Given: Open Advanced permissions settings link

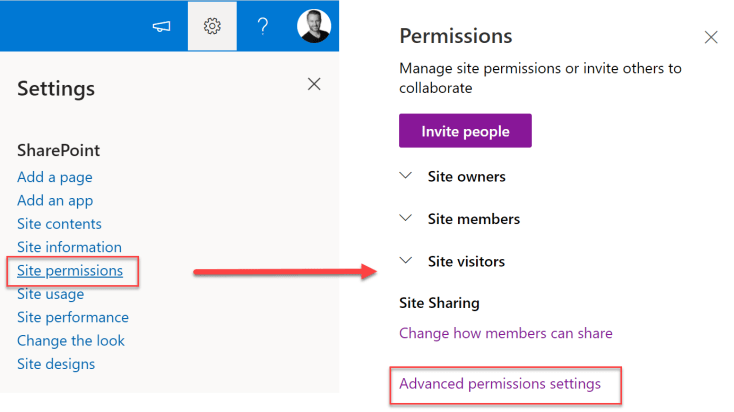Looking at the screenshot, I should [x=500, y=383].
